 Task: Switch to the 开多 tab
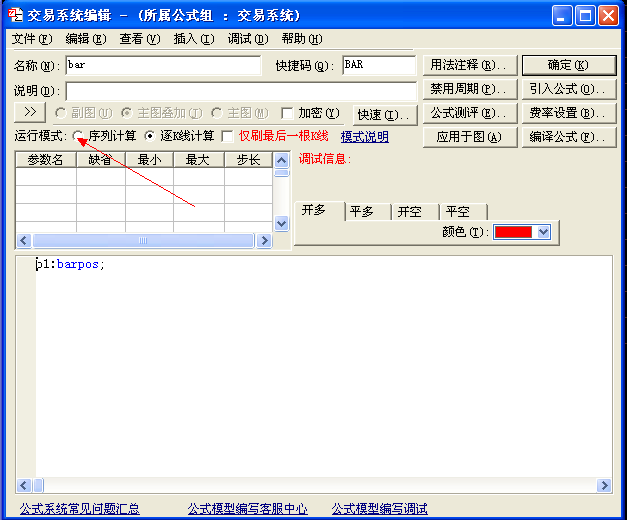pos(319,210)
